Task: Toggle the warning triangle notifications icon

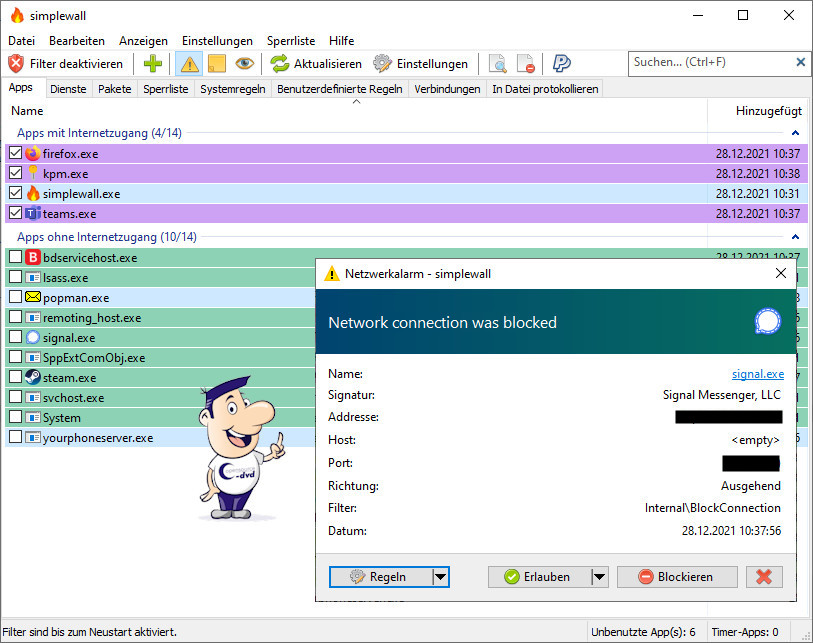Action: [188, 63]
